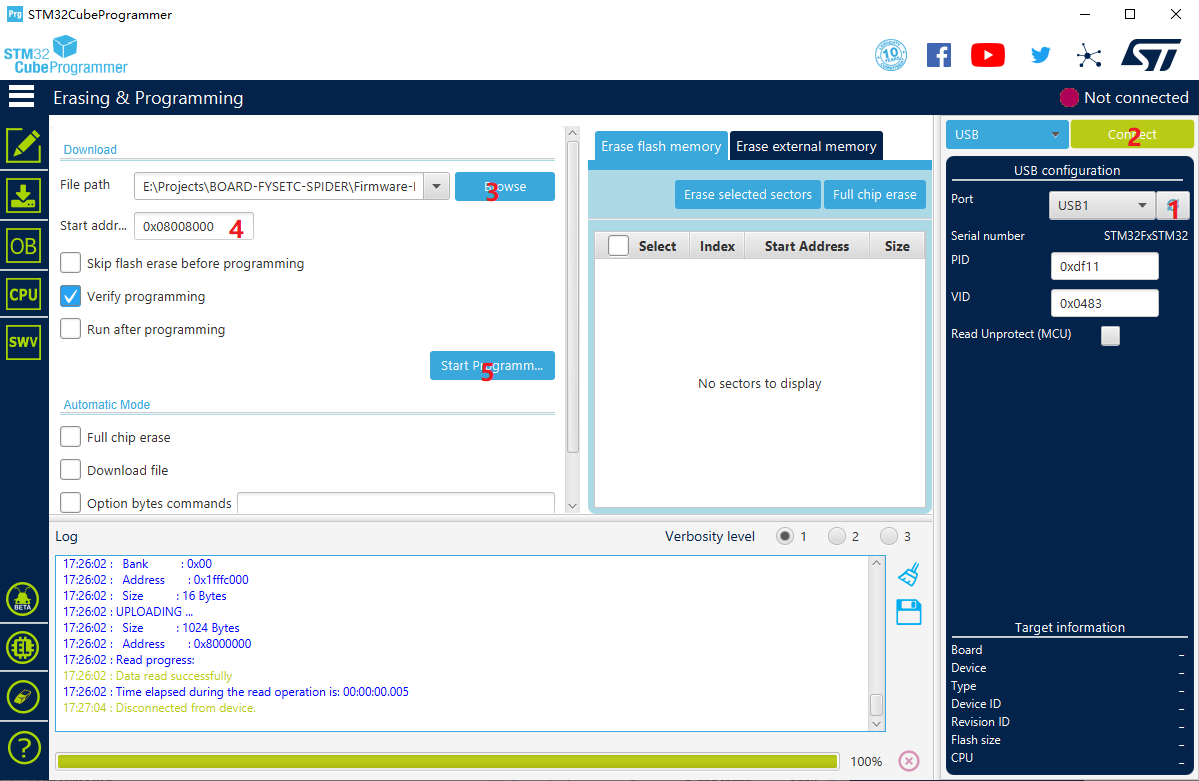Image resolution: width=1199 pixels, height=781 pixels.
Task: Click the STM32FxSTM32 serial number value
Action: 1145,236
